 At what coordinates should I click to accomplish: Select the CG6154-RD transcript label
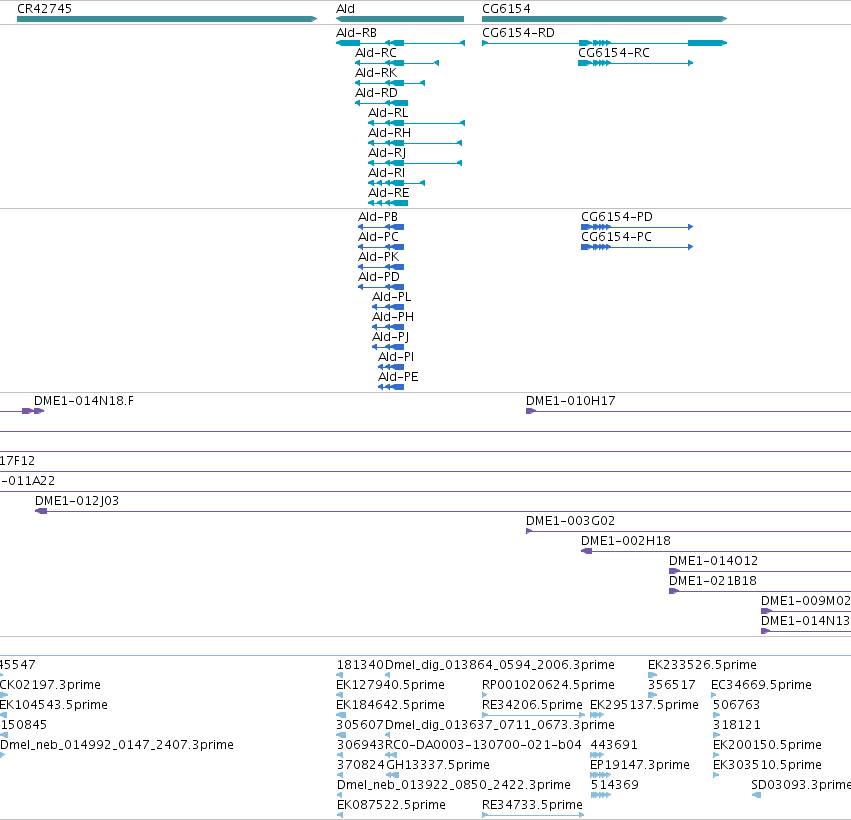[518, 33]
